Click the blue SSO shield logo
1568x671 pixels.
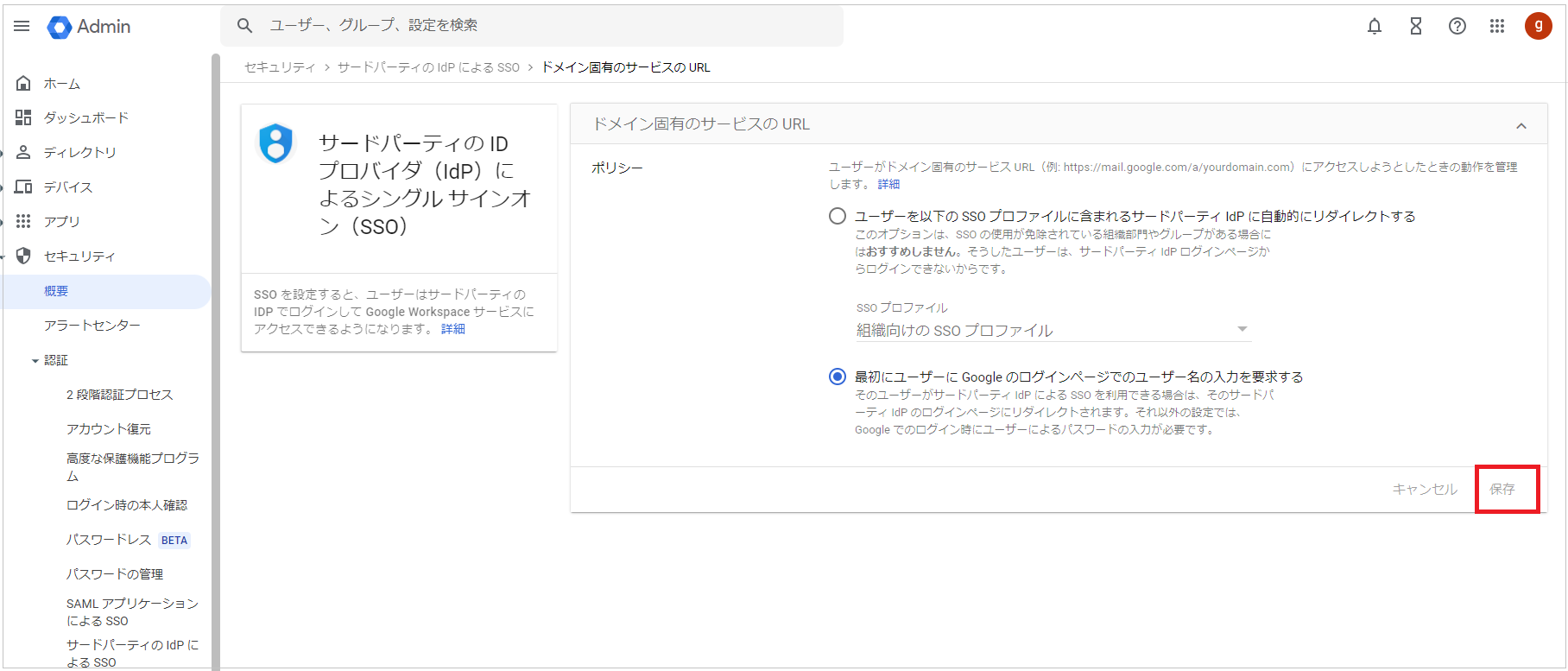point(276,143)
